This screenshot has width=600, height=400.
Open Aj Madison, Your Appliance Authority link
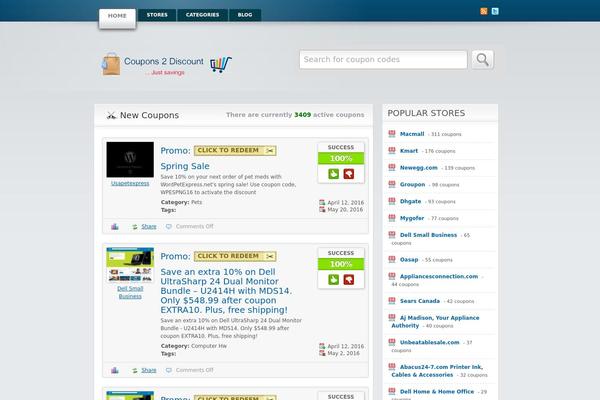pos(435,322)
